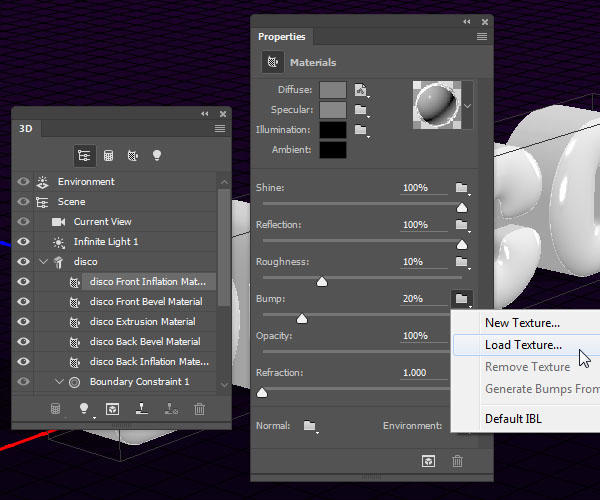Open the Shine texture folder icon
The height and width of the screenshot is (500, 600).
point(461,188)
